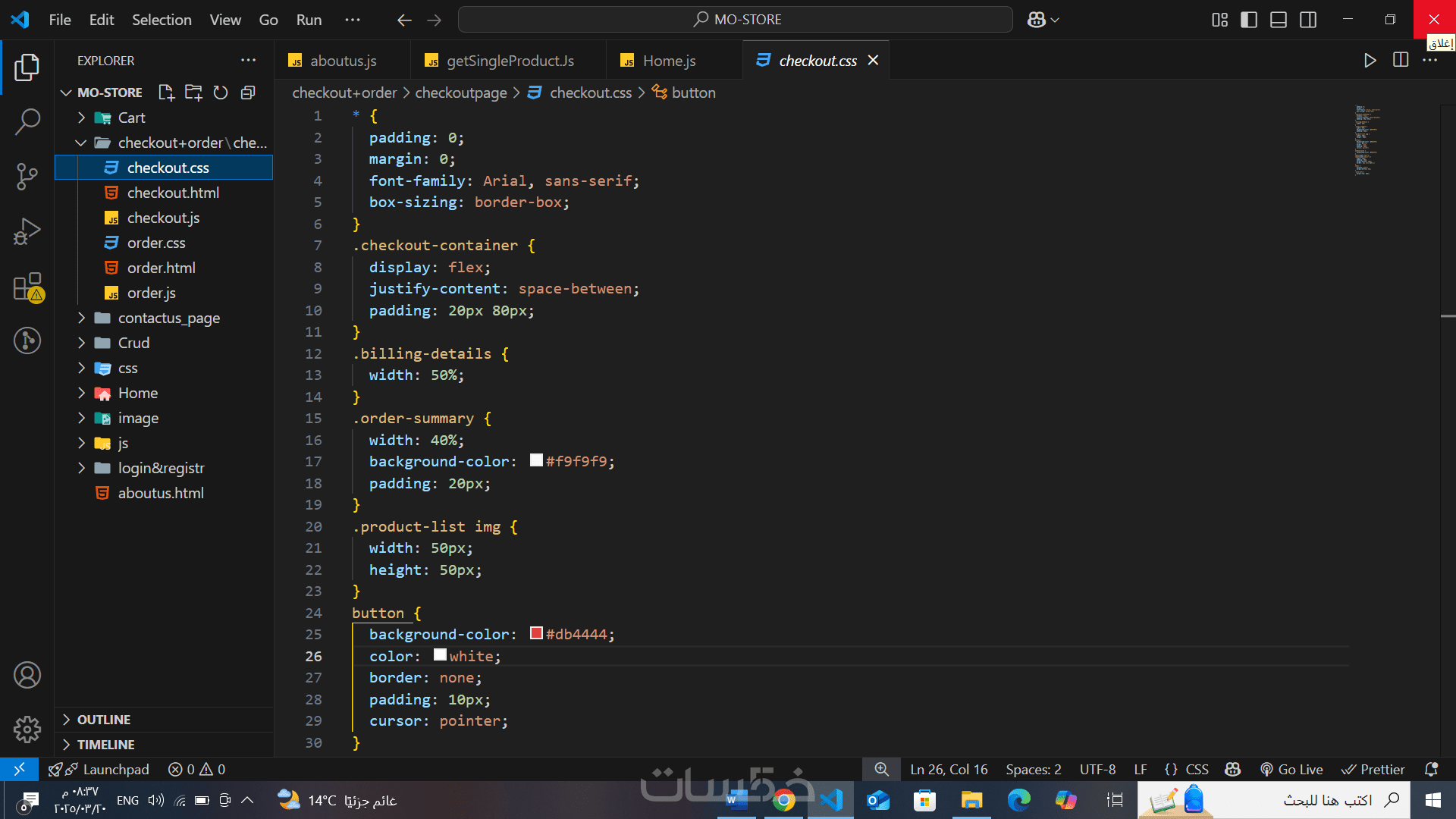Screen dimensions: 1456x819
Task: Refresh the MO-STORE explorer tree
Action: tap(221, 93)
